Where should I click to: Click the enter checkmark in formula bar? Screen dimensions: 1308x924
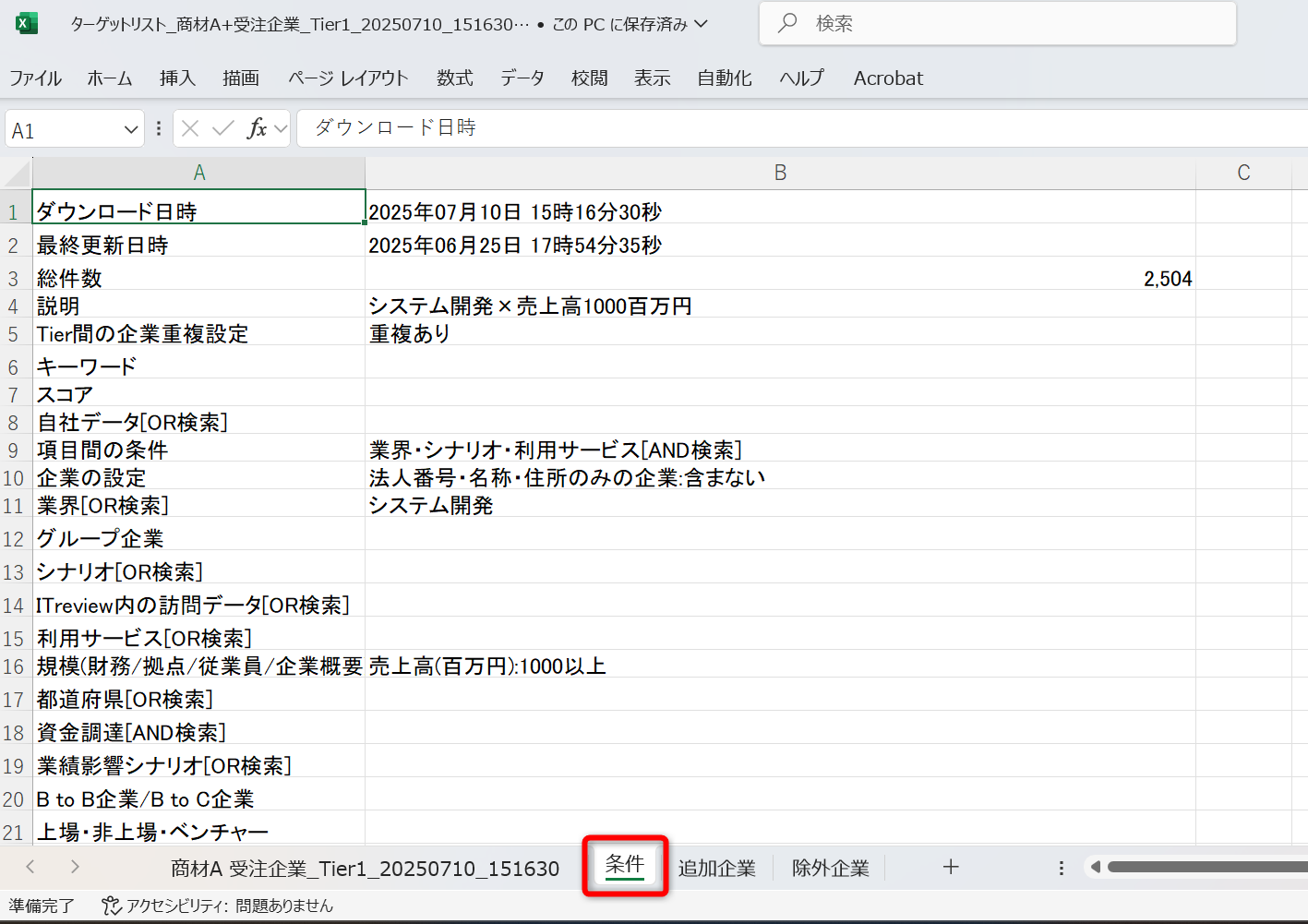222,128
